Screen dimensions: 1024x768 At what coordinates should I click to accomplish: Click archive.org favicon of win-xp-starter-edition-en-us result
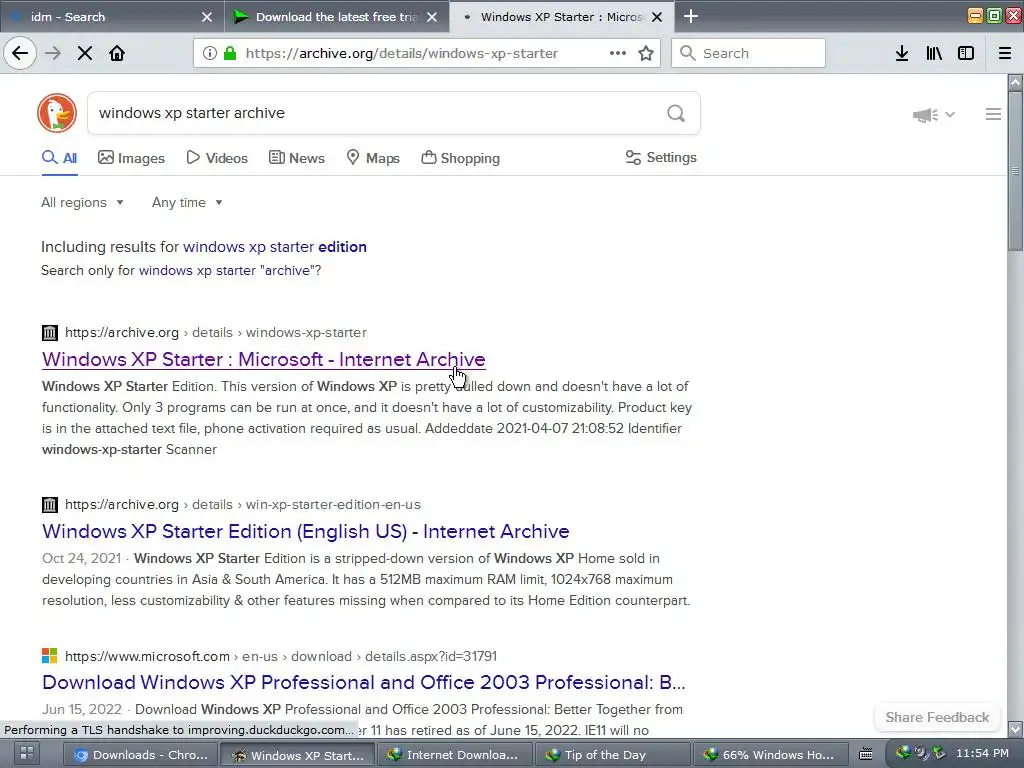[x=50, y=504]
